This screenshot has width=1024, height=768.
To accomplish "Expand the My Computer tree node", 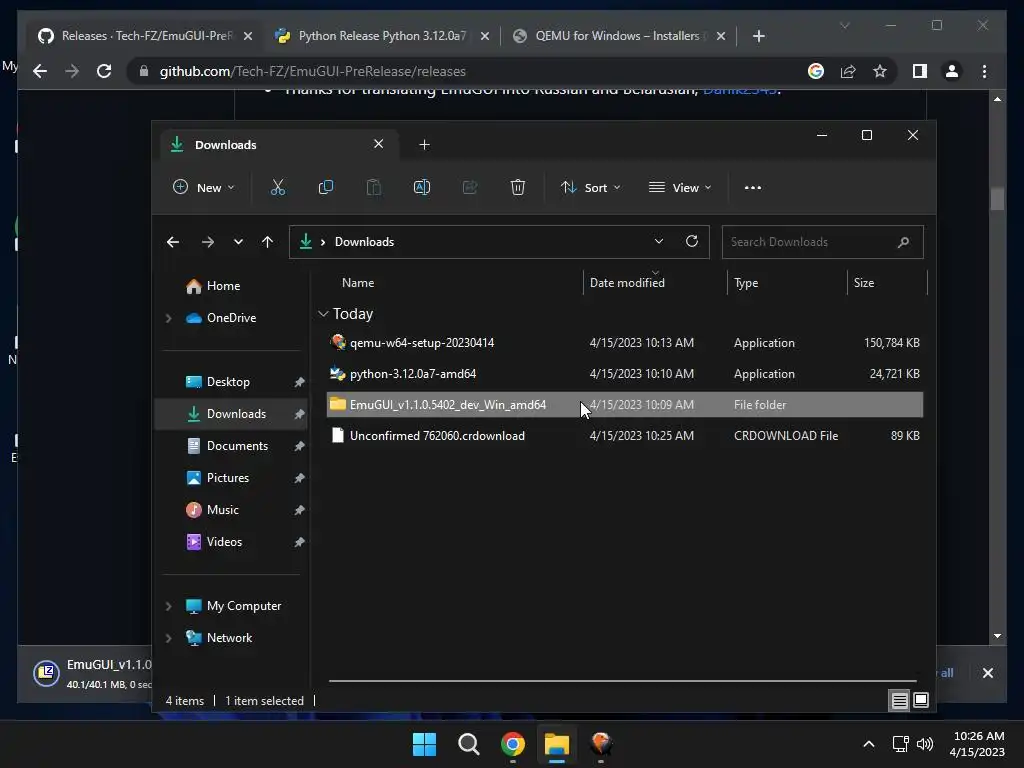I will pyautogui.click(x=168, y=606).
